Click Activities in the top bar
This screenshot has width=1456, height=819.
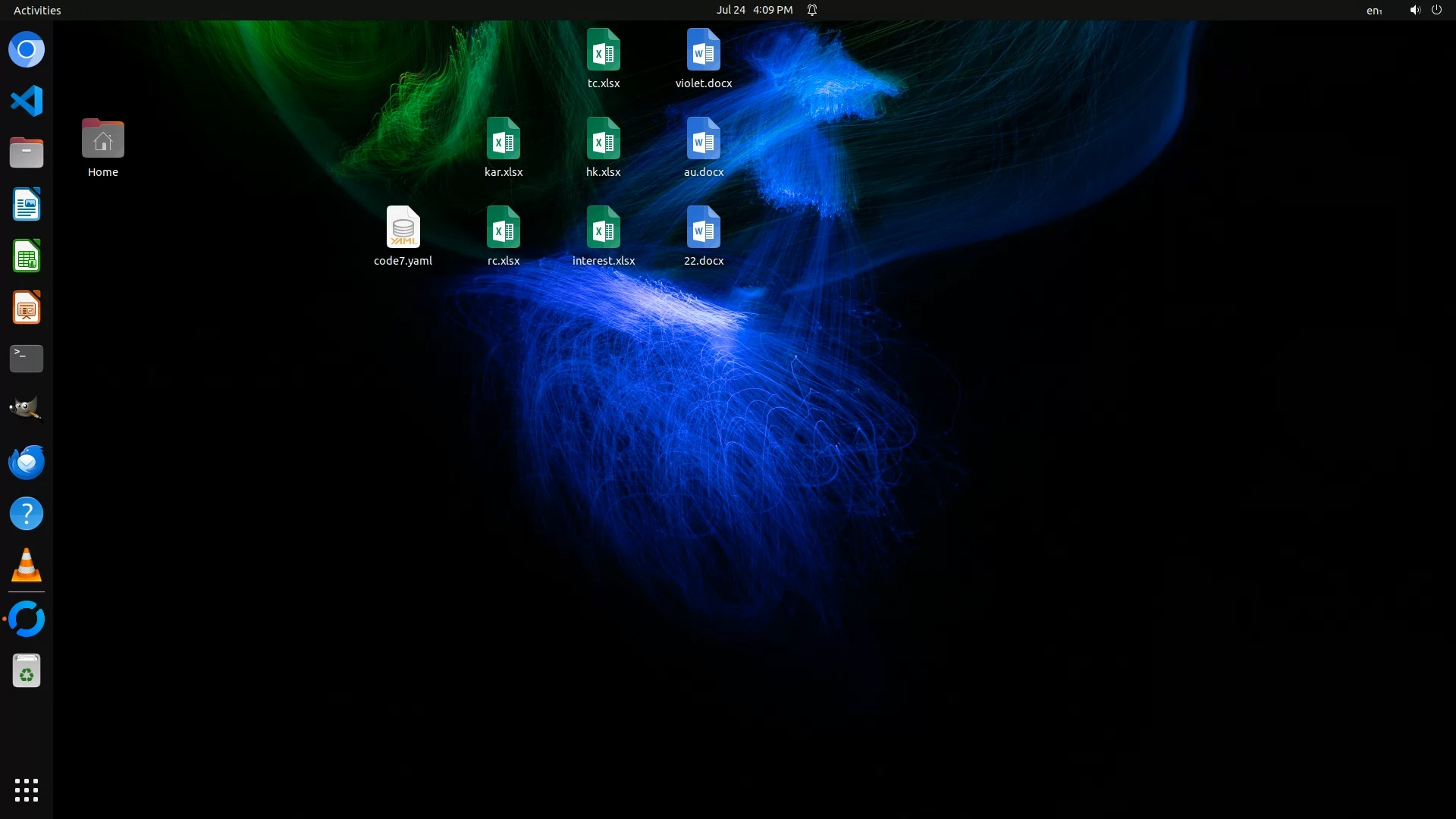click(x=37, y=10)
